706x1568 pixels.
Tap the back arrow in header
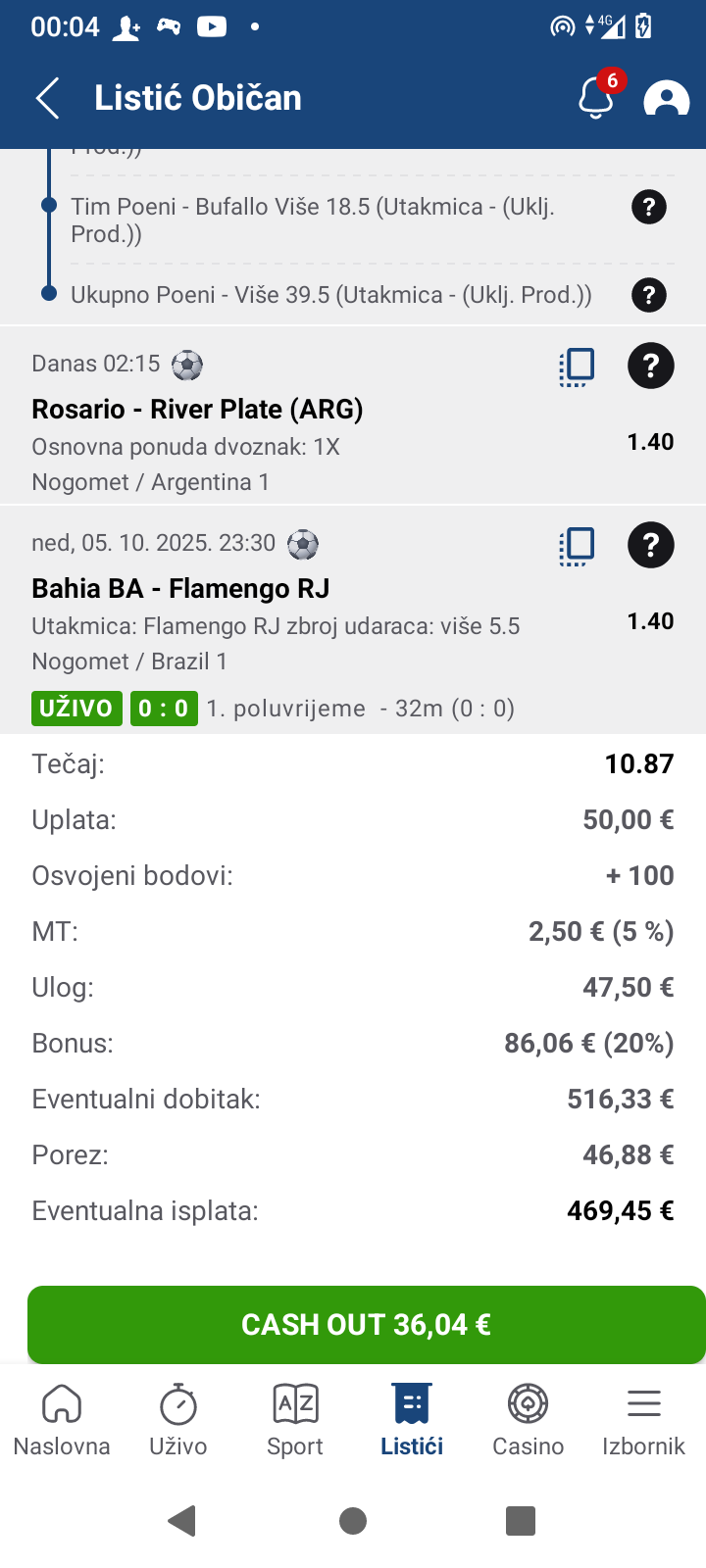47,98
